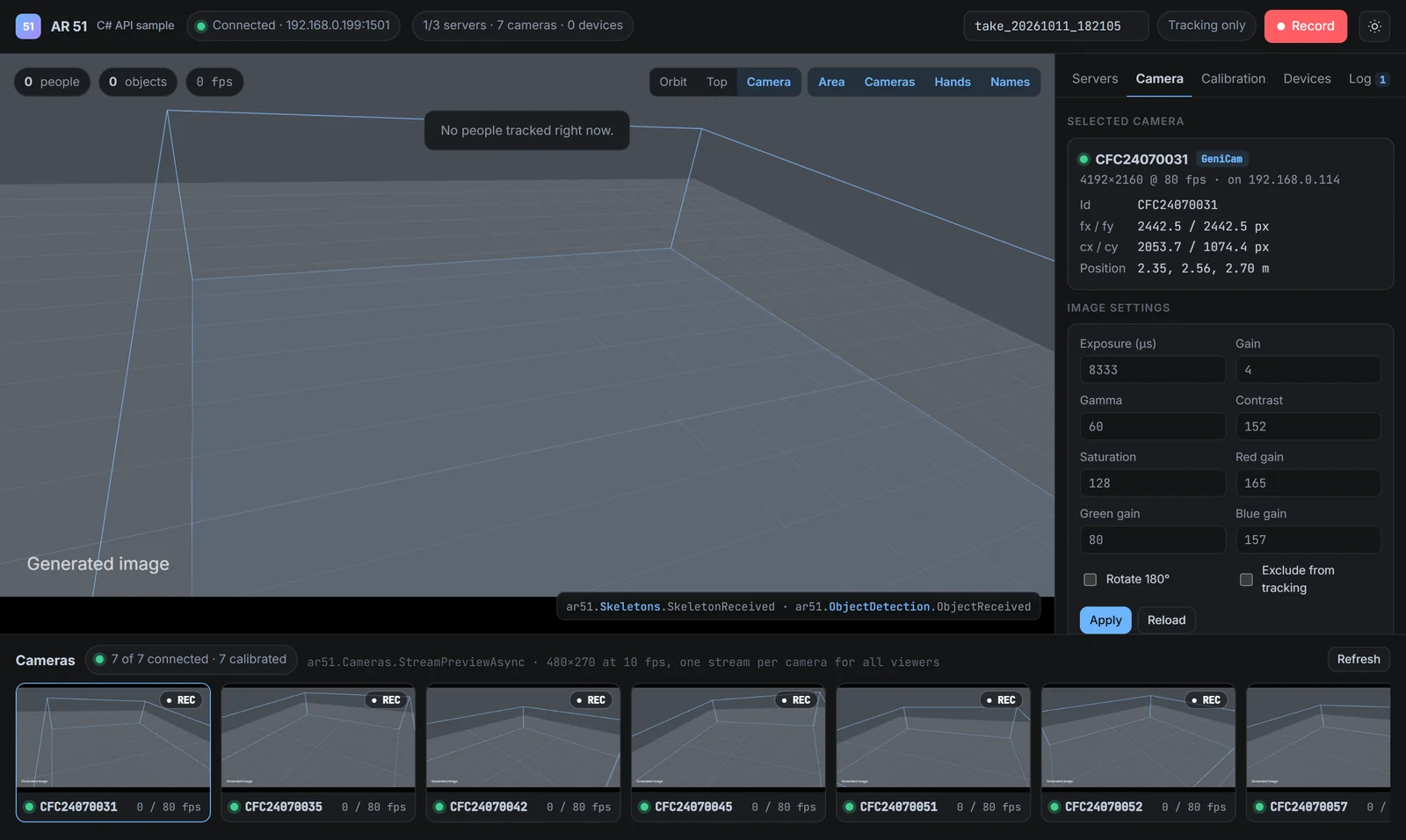Click the 7 of 7 connected status pill

[x=191, y=659]
